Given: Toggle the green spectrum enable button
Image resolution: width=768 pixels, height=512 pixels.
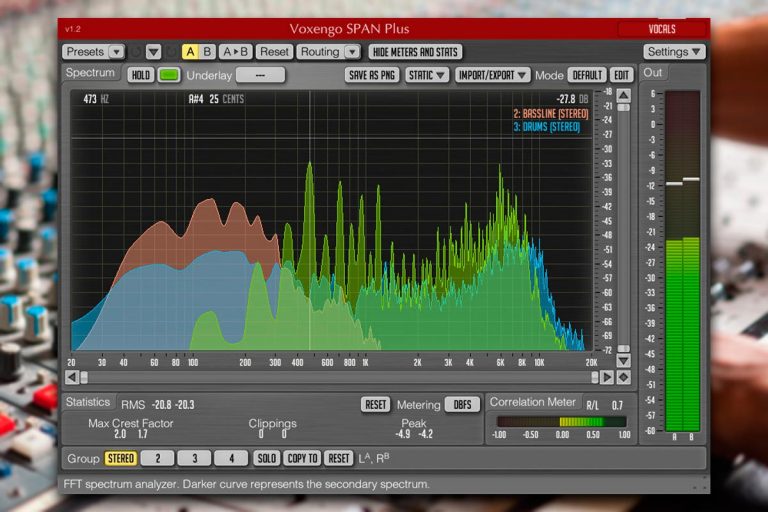Looking at the screenshot, I should (x=169, y=75).
